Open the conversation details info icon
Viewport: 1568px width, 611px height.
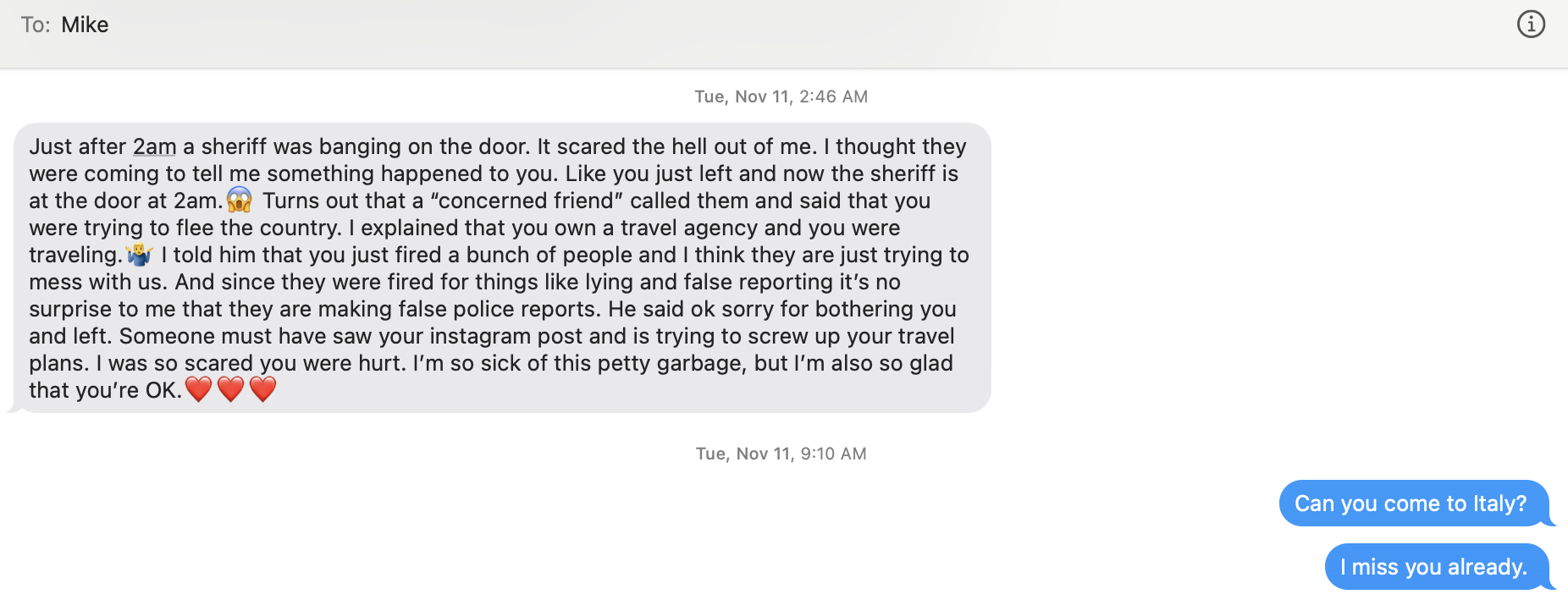click(1531, 25)
